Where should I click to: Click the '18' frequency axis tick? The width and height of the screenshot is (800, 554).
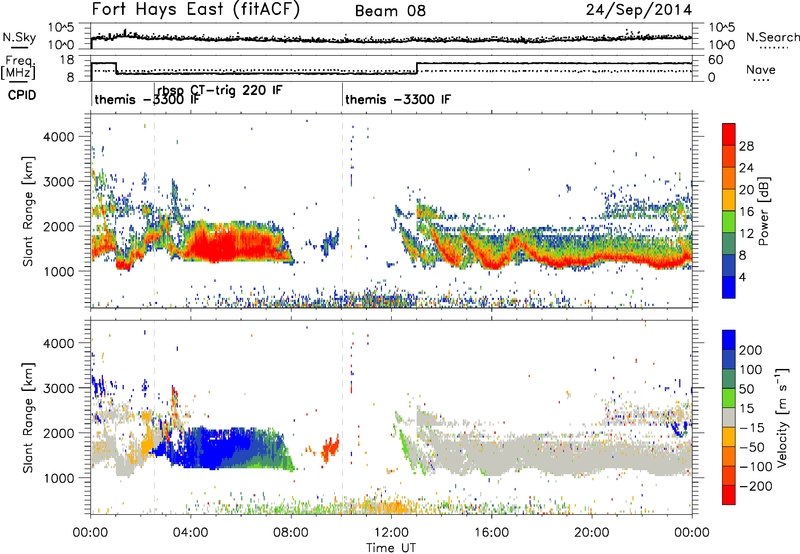point(67,60)
